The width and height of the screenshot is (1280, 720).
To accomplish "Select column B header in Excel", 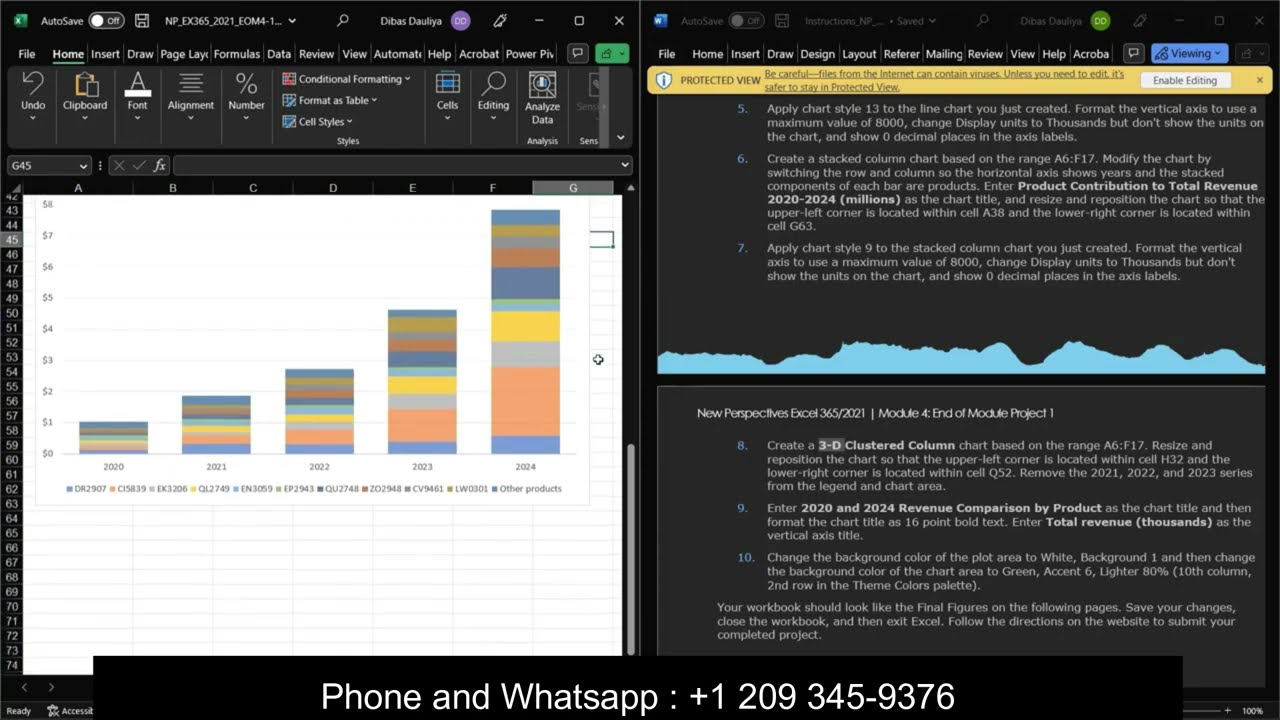I will (173, 188).
